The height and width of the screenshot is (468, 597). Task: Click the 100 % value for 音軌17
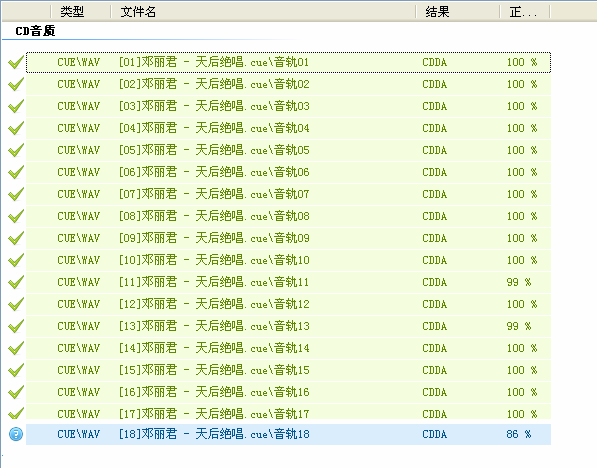[x=522, y=414]
